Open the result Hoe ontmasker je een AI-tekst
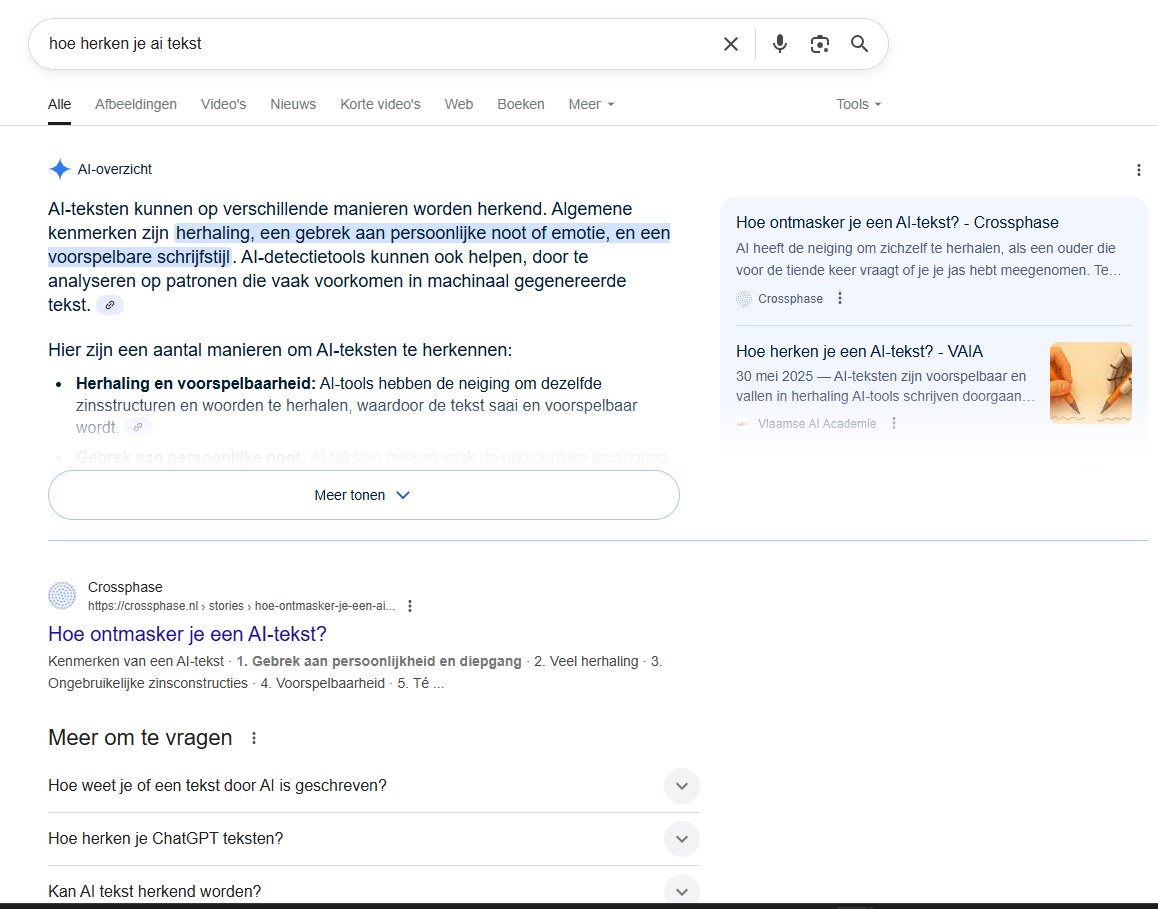The height and width of the screenshot is (909, 1158). (187, 634)
